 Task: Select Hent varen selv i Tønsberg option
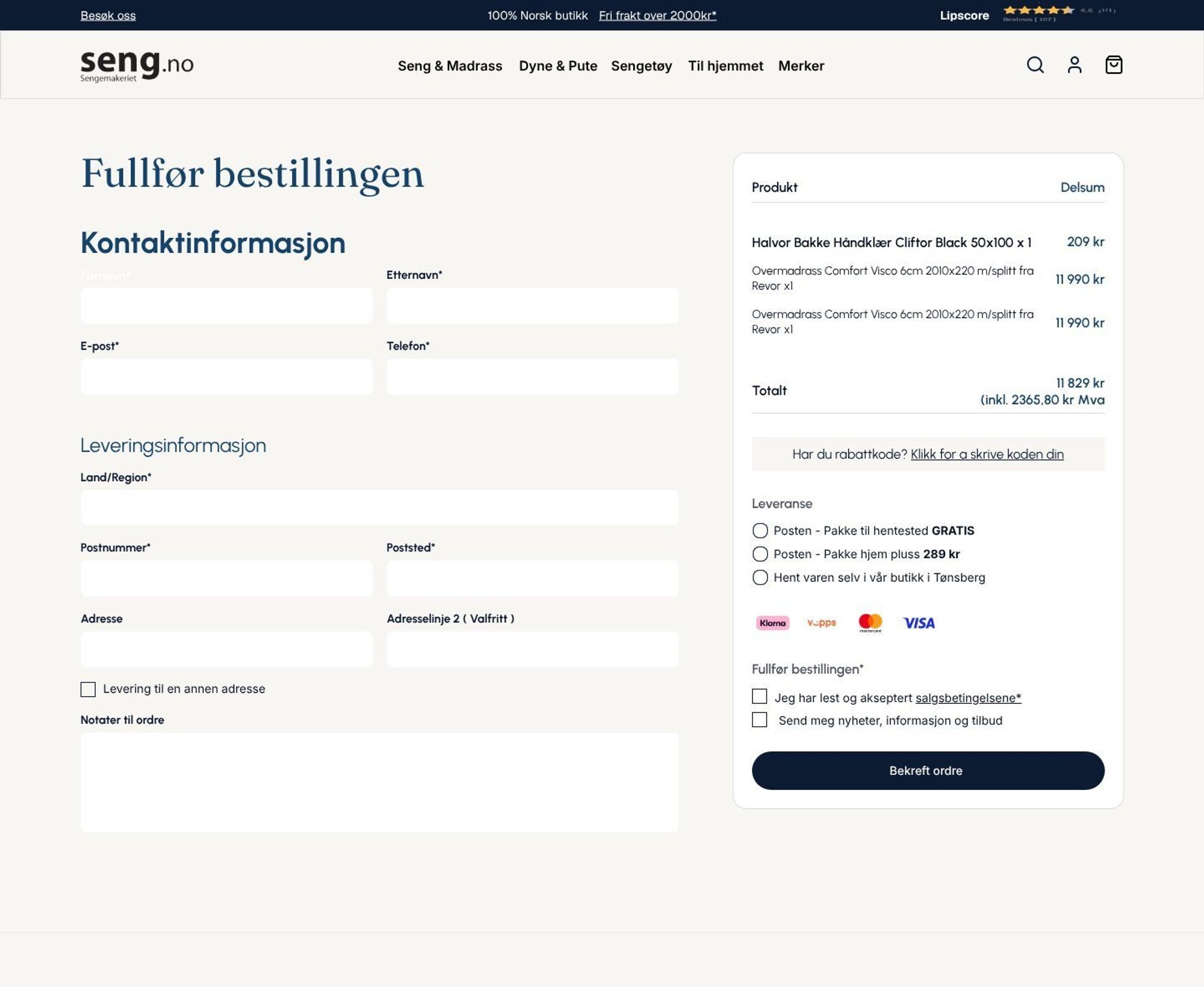(760, 578)
